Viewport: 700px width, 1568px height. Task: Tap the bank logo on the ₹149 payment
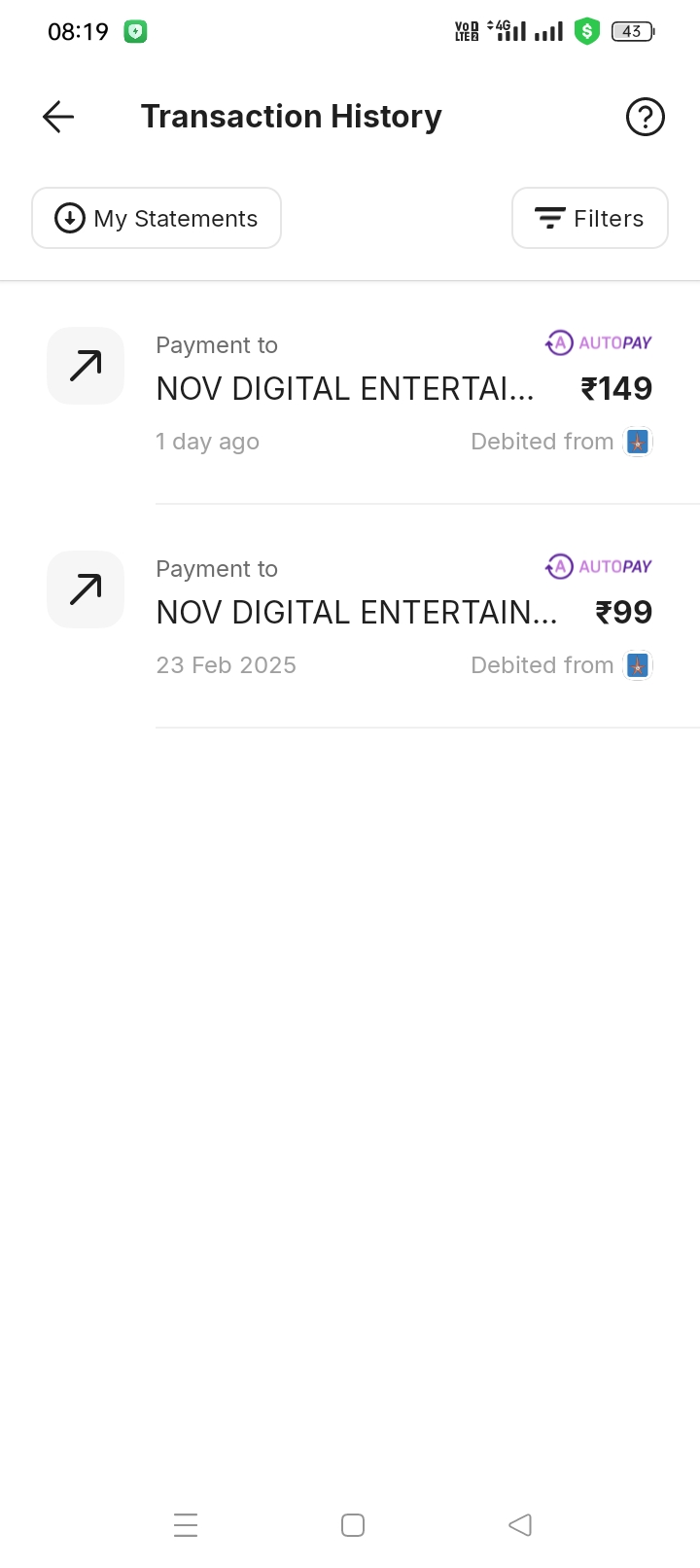click(x=638, y=442)
